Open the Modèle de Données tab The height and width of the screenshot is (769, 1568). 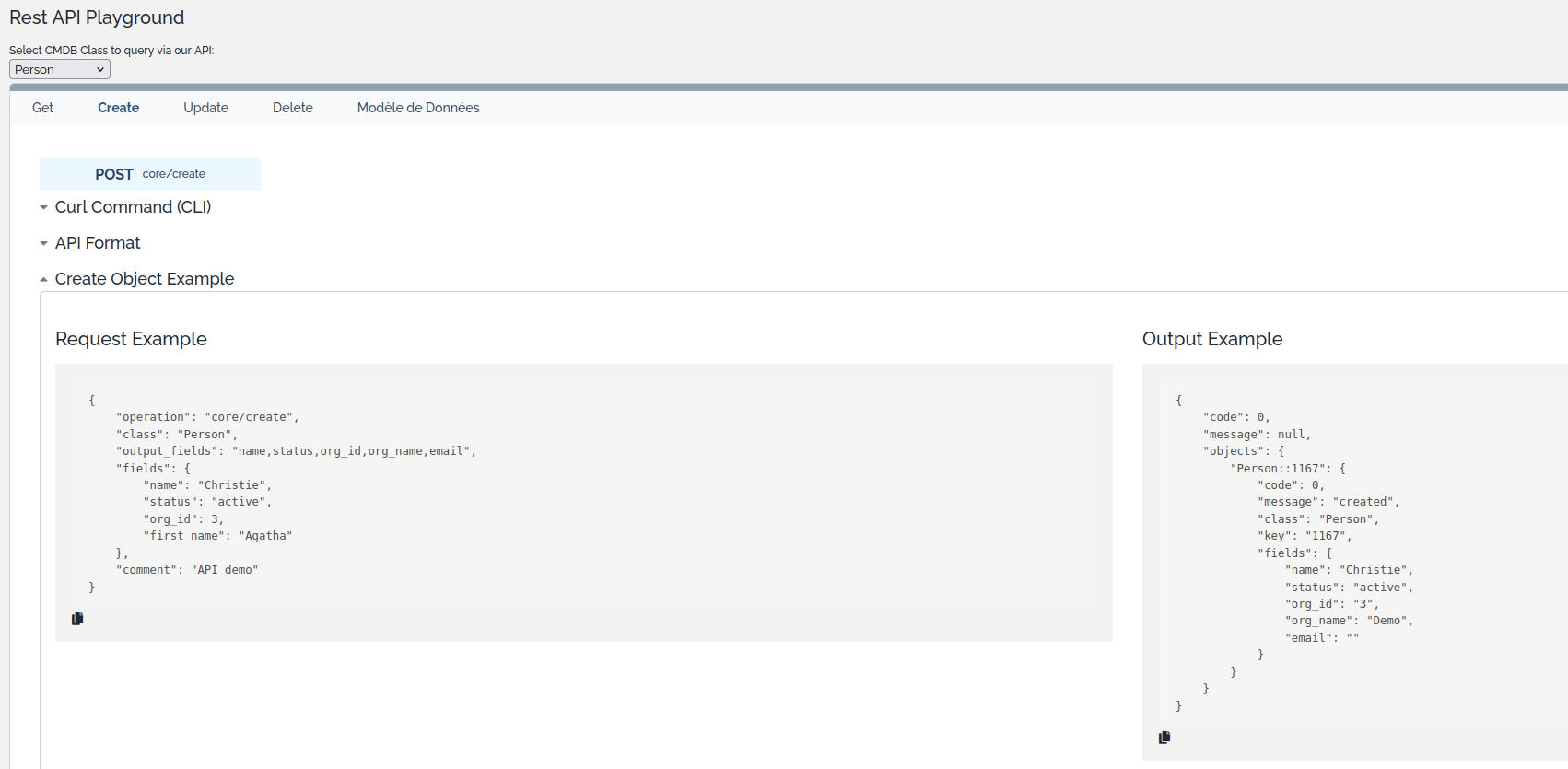[x=418, y=108]
